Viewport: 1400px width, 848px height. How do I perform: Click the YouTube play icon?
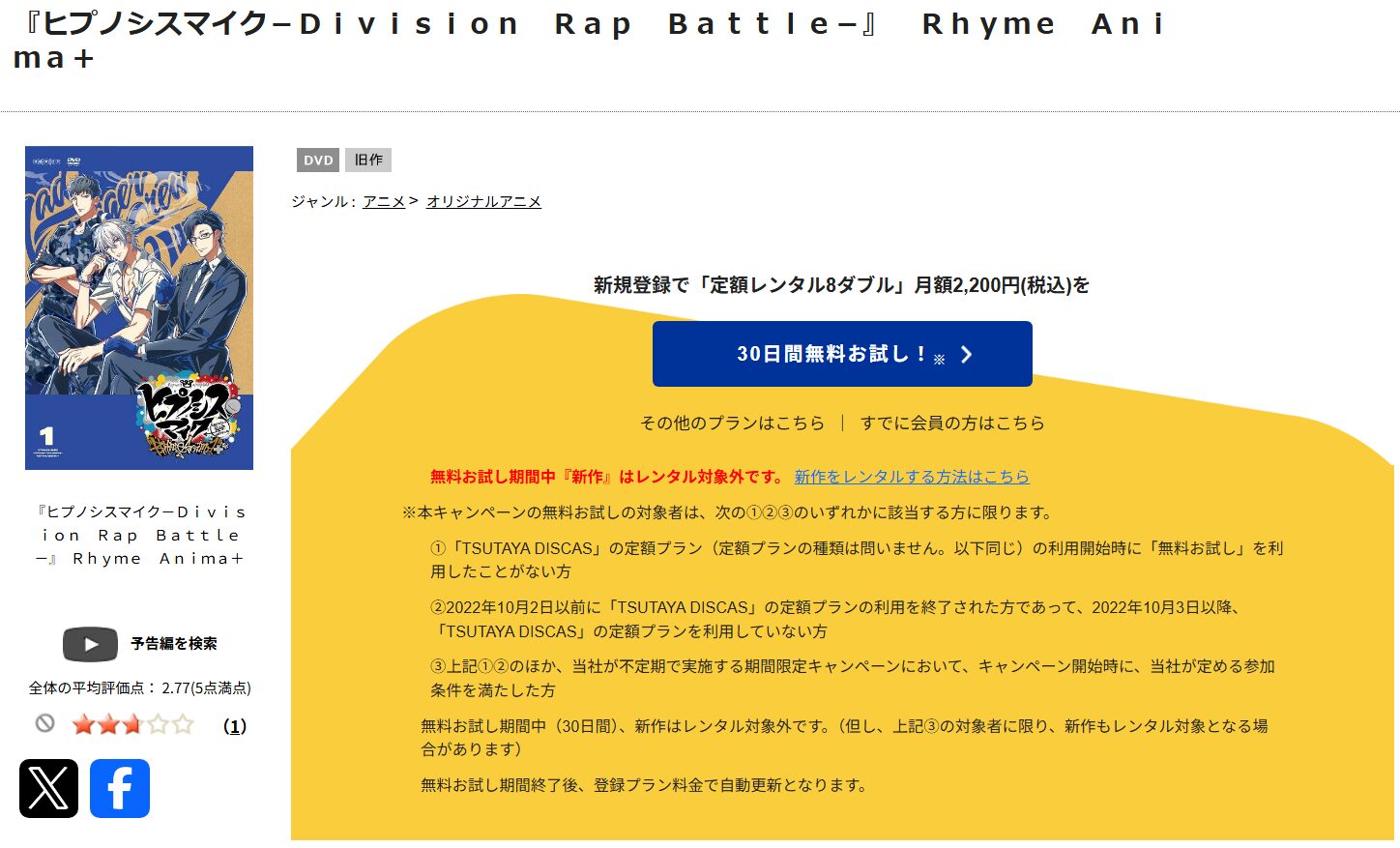point(89,644)
